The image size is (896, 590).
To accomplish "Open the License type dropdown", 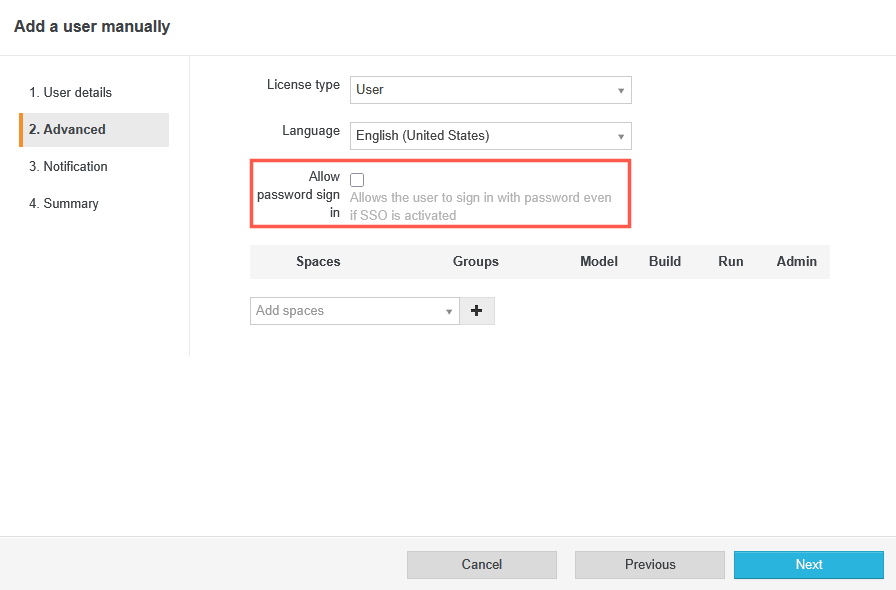I will [490, 90].
